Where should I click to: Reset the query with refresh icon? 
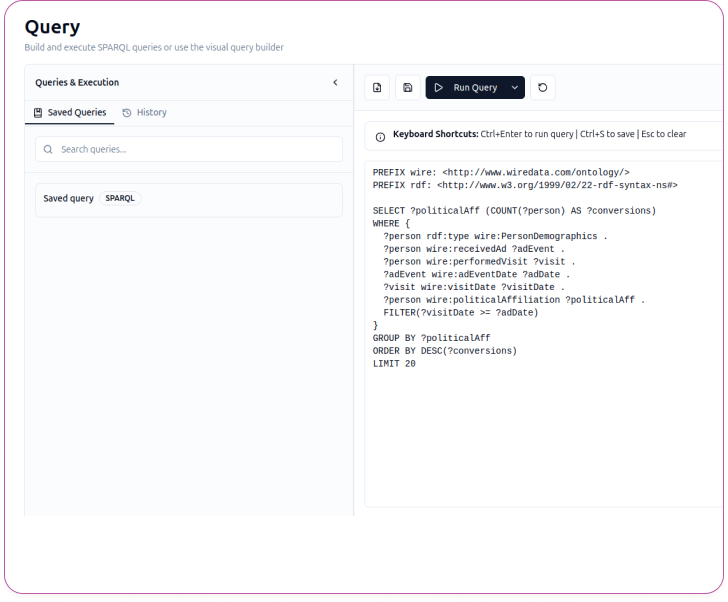coord(542,88)
